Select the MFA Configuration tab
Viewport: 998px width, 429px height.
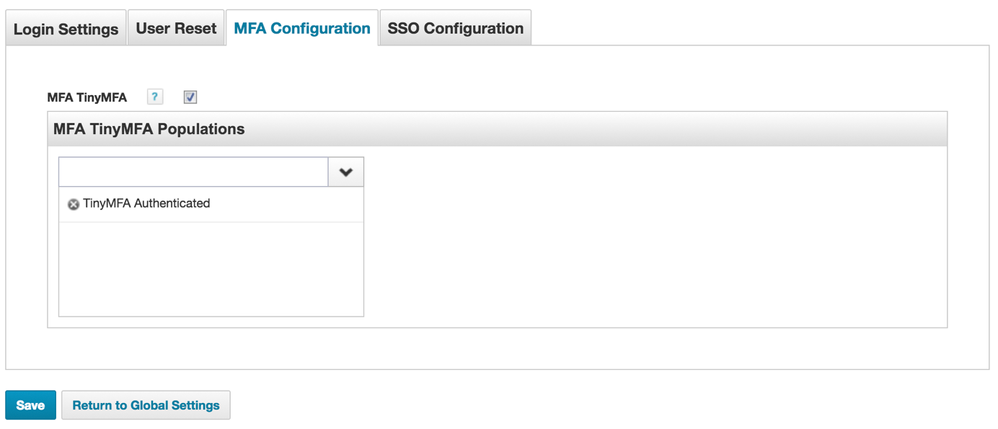tap(302, 29)
